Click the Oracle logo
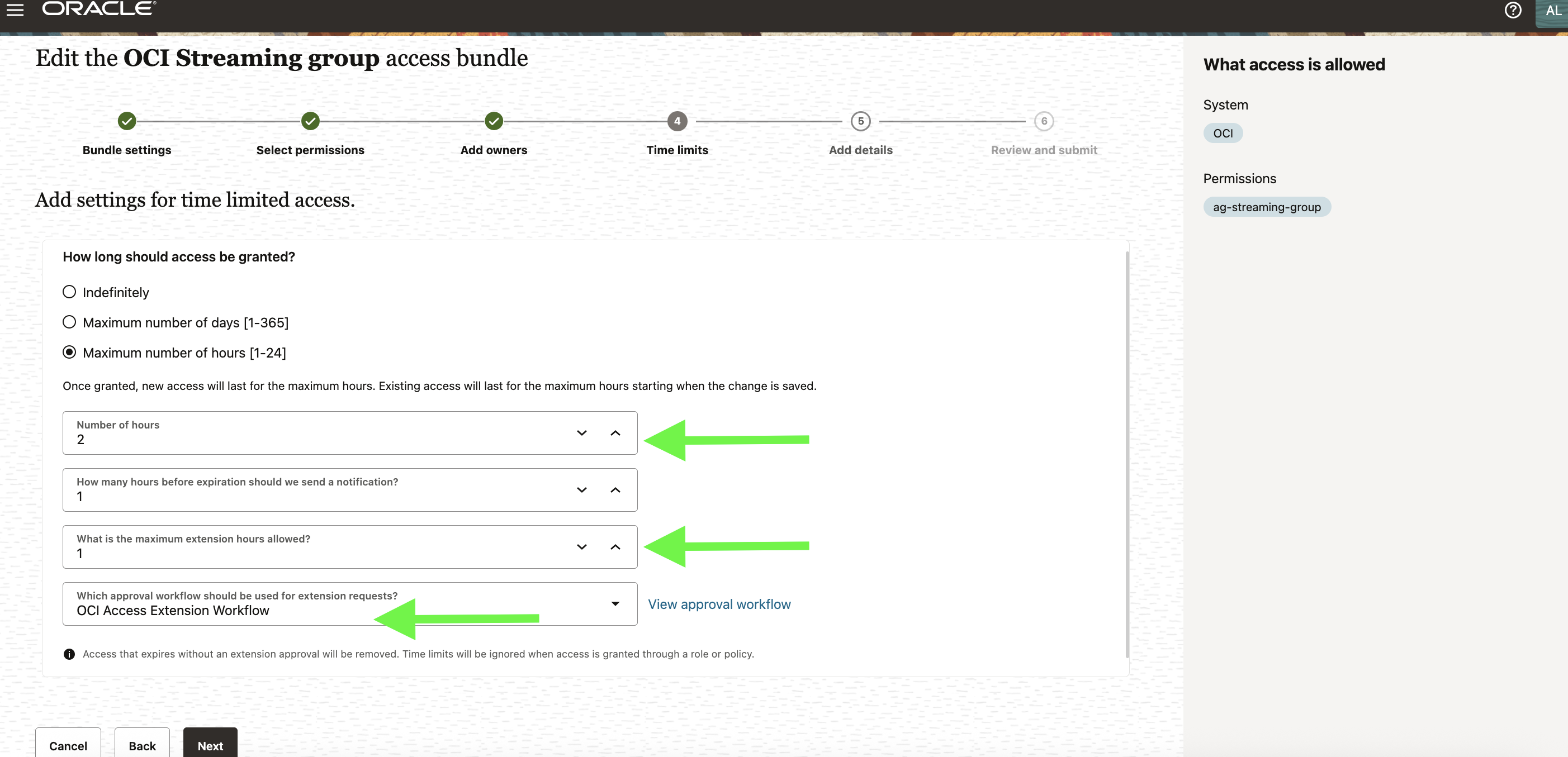This screenshot has height=757, width=1568. (97, 9)
